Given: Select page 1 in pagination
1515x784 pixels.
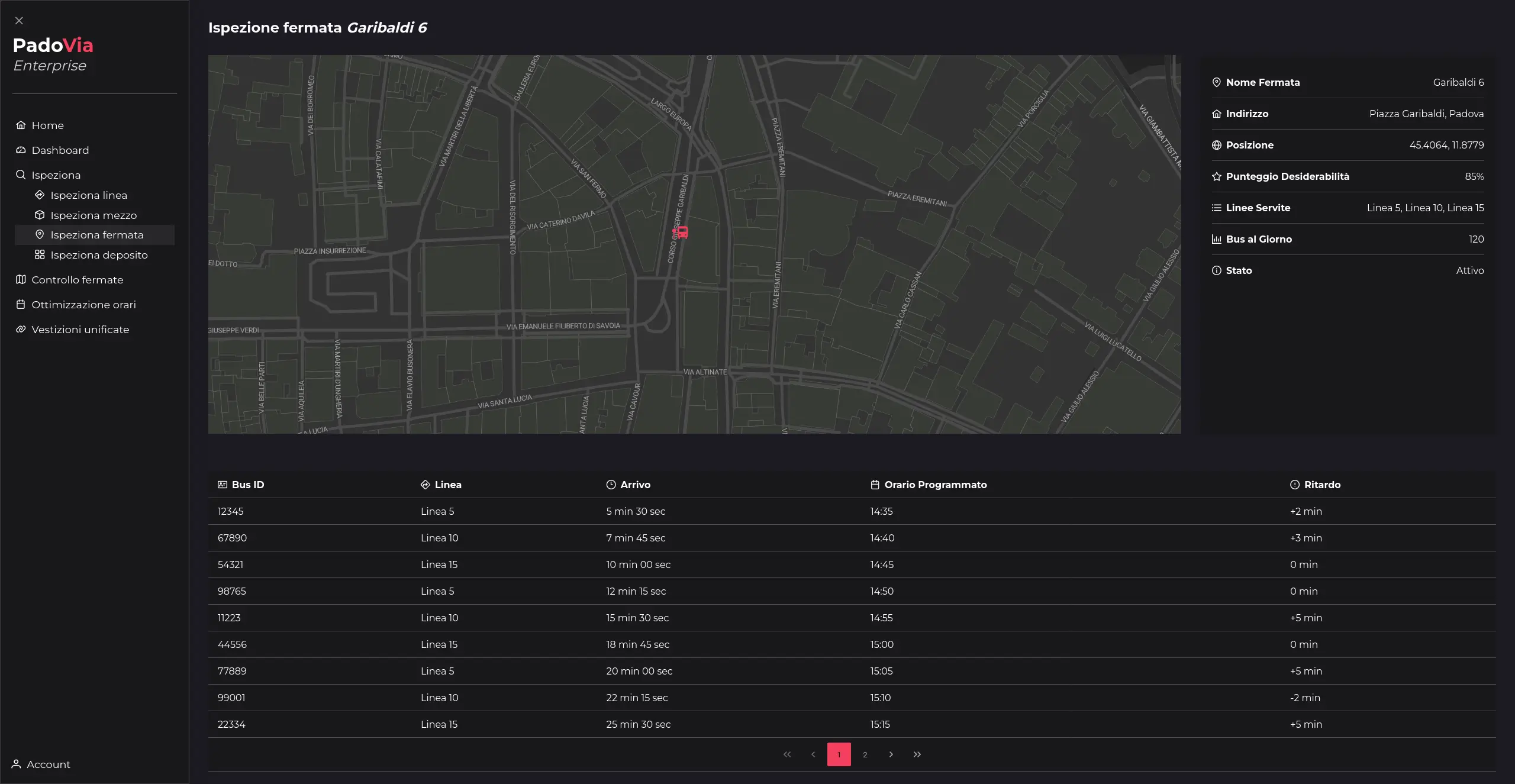Looking at the screenshot, I should pyautogui.click(x=839, y=754).
